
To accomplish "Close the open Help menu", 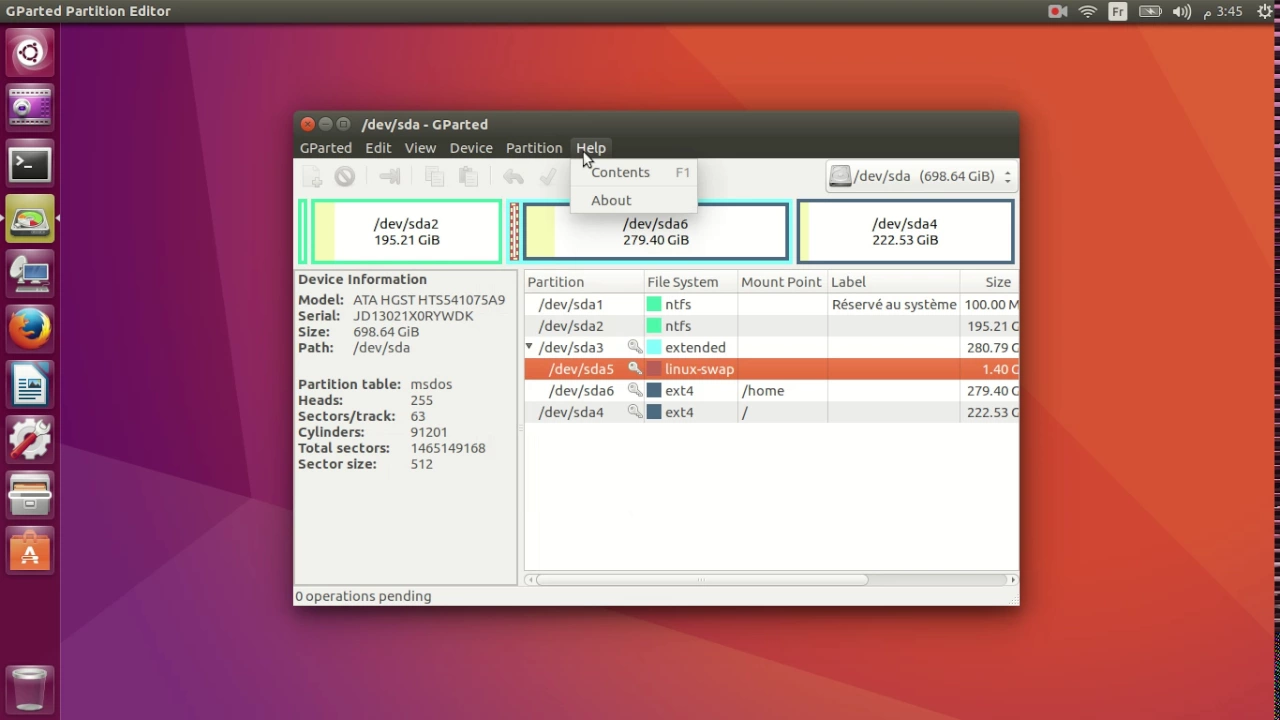I will 591,147.
